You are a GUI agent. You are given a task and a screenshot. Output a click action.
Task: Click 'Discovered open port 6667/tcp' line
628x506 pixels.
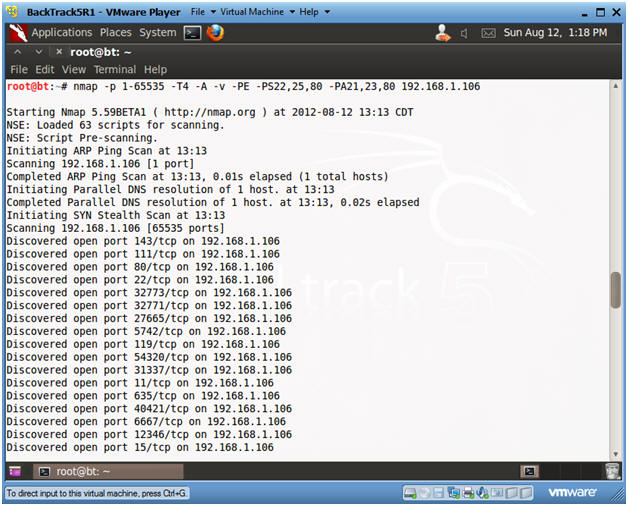146,421
